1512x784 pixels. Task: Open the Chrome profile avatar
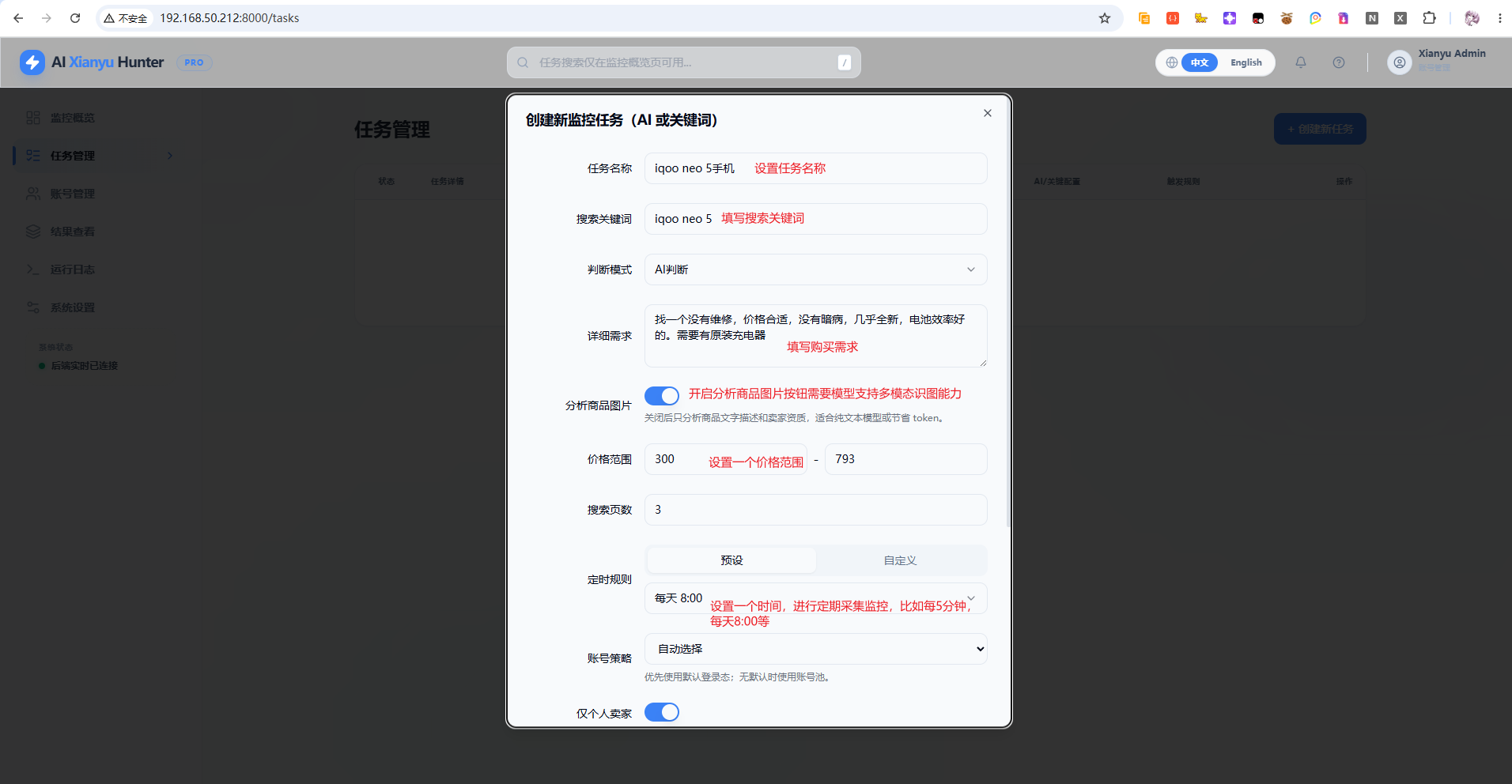coord(1472,18)
